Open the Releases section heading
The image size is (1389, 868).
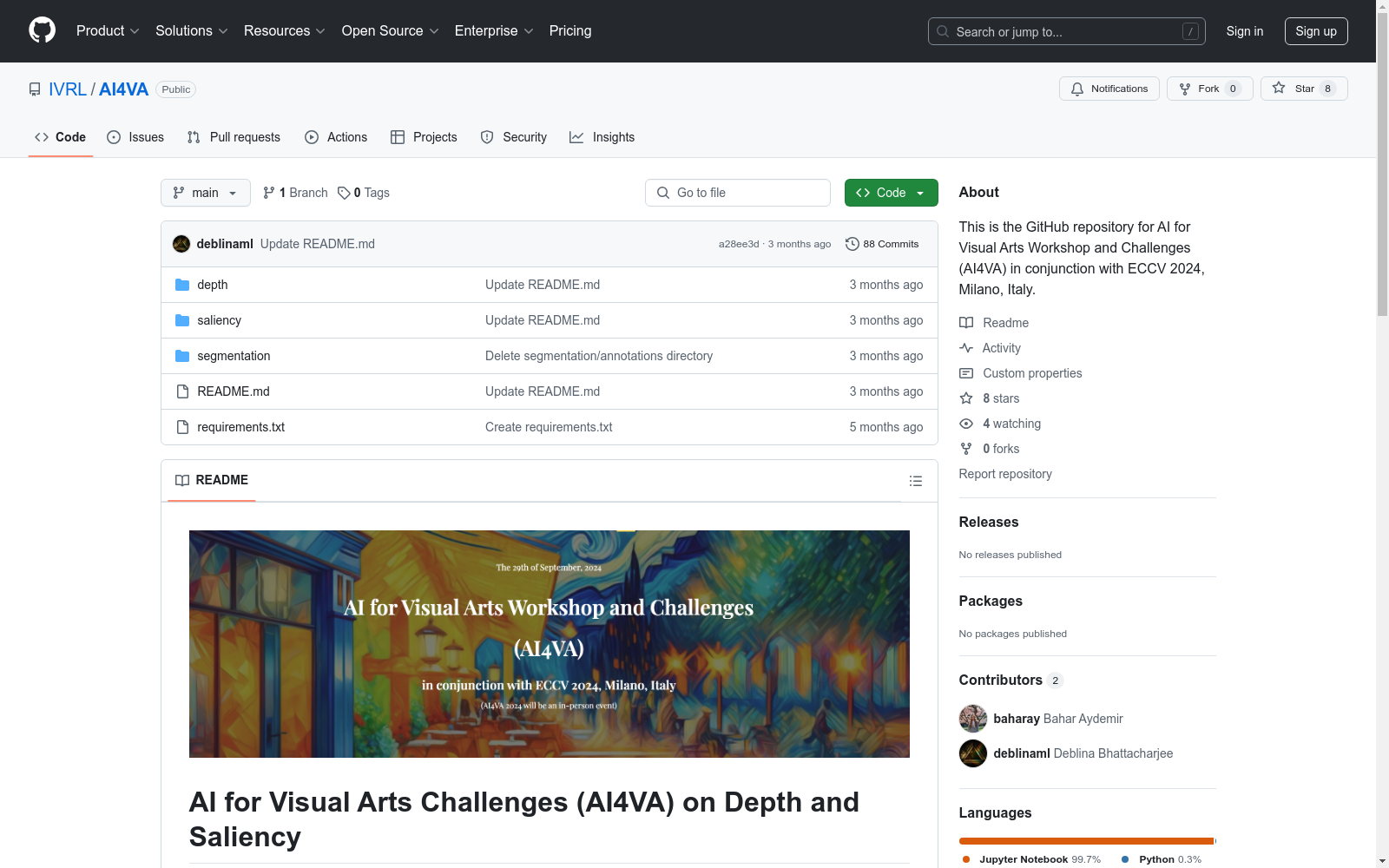[x=989, y=522]
